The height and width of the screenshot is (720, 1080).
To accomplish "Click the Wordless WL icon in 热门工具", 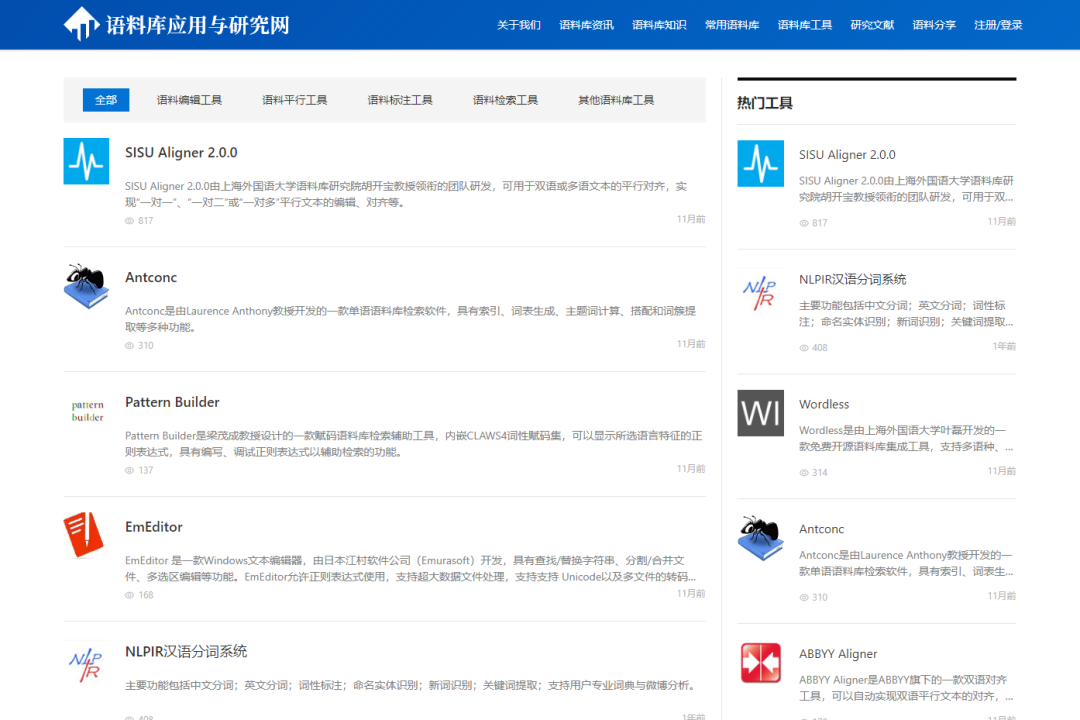I will tap(760, 413).
